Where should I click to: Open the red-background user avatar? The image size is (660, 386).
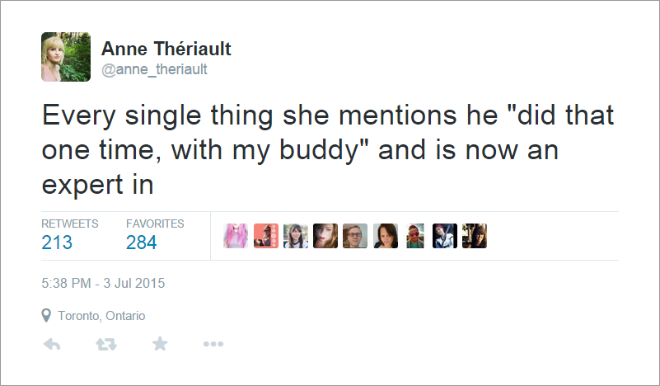pos(266,236)
